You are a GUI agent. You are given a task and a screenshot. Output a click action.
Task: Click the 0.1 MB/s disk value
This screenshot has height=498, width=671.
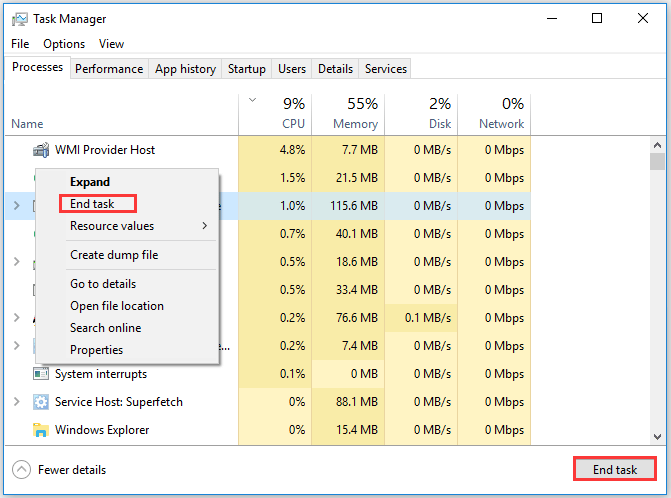428,318
